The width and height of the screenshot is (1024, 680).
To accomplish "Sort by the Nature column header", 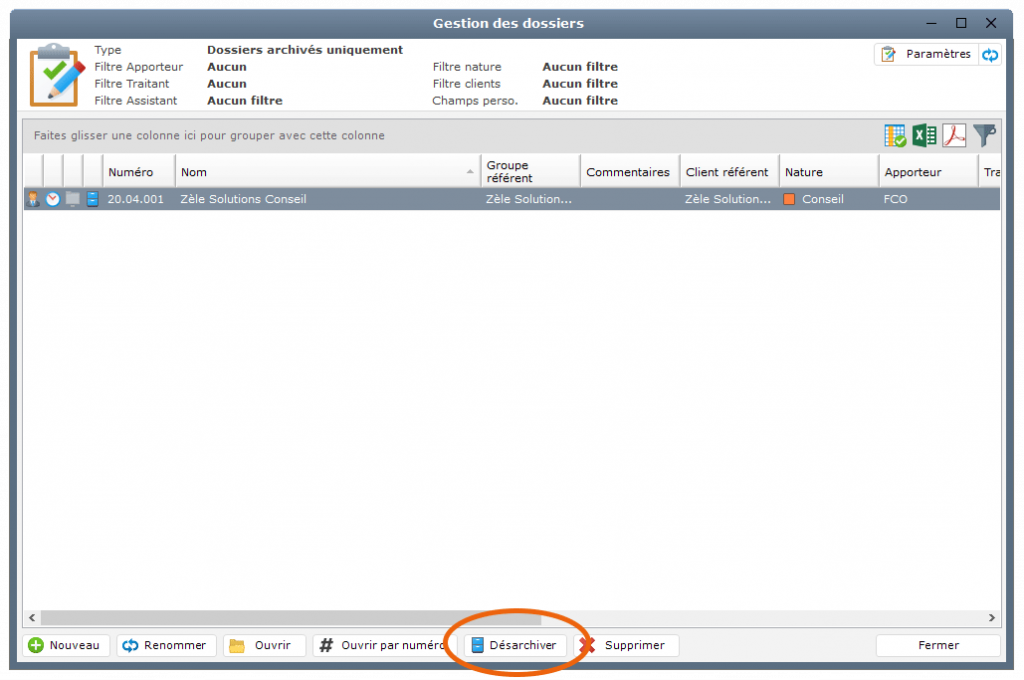I will 828,172.
